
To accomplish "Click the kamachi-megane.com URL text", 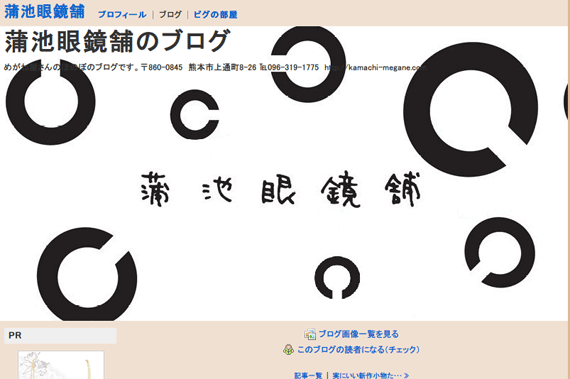I will [x=375, y=67].
